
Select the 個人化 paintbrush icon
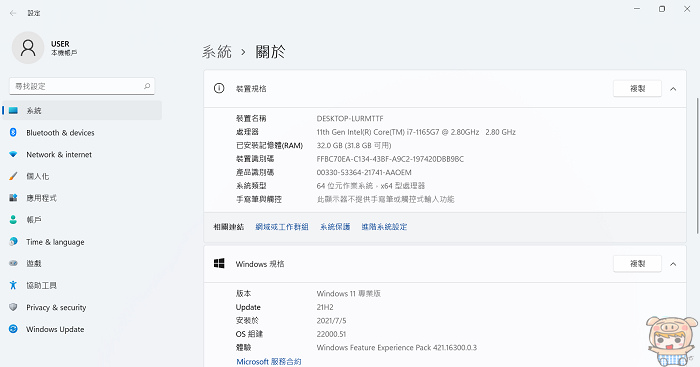(x=13, y=176)
